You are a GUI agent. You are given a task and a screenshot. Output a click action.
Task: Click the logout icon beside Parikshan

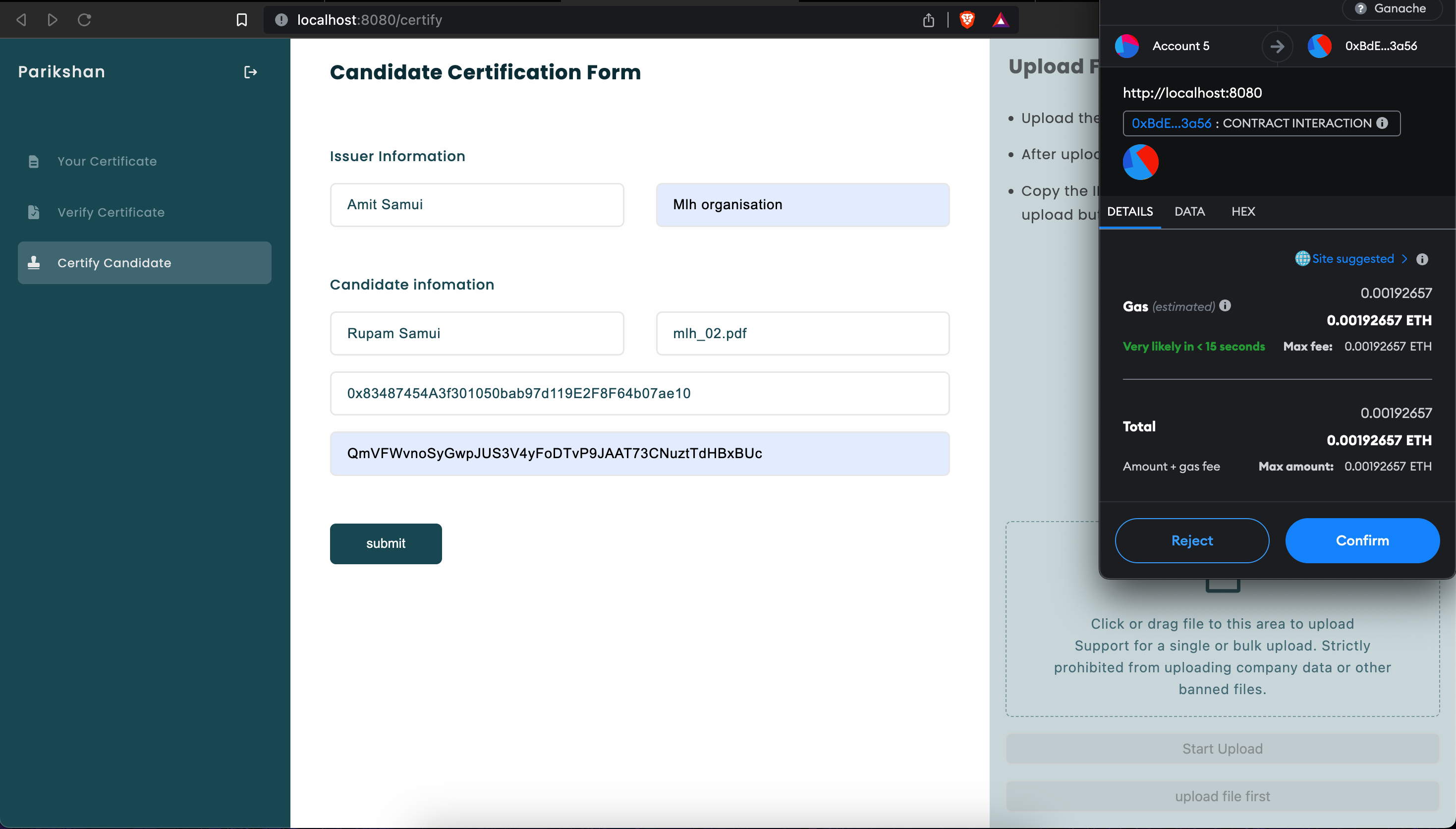pyautogui.click(x=250, y=72)
